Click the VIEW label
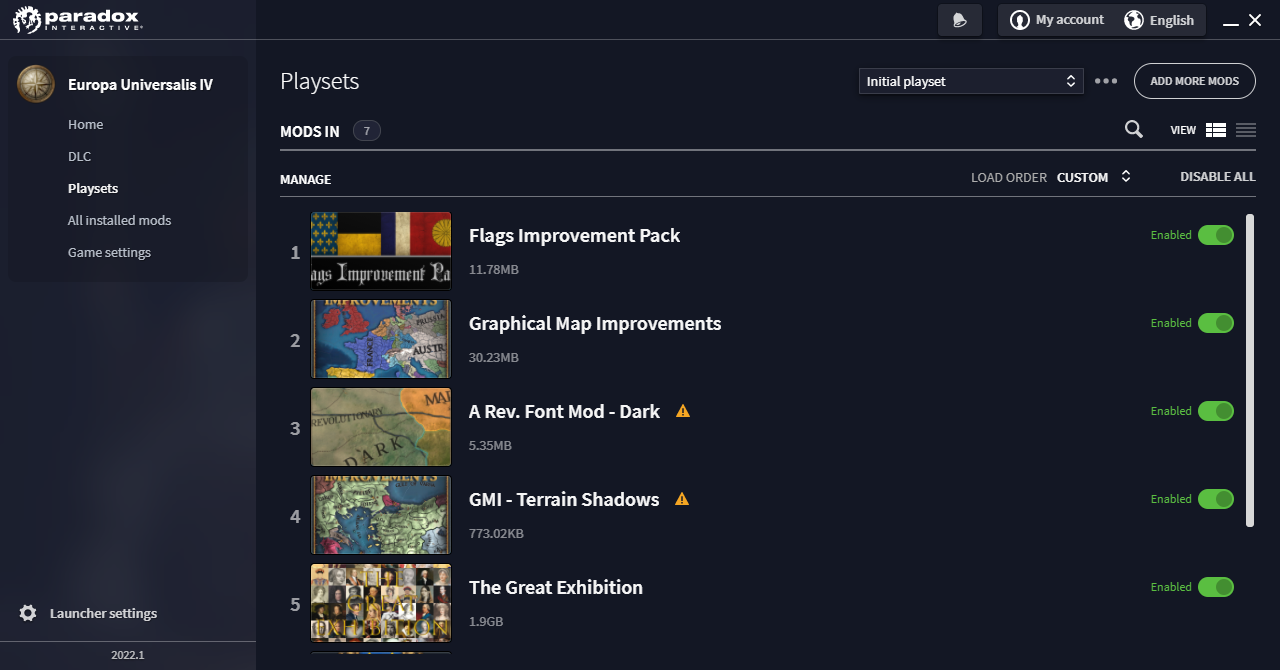Viewport: 1280px width, 670px height. click(1183, 130)
